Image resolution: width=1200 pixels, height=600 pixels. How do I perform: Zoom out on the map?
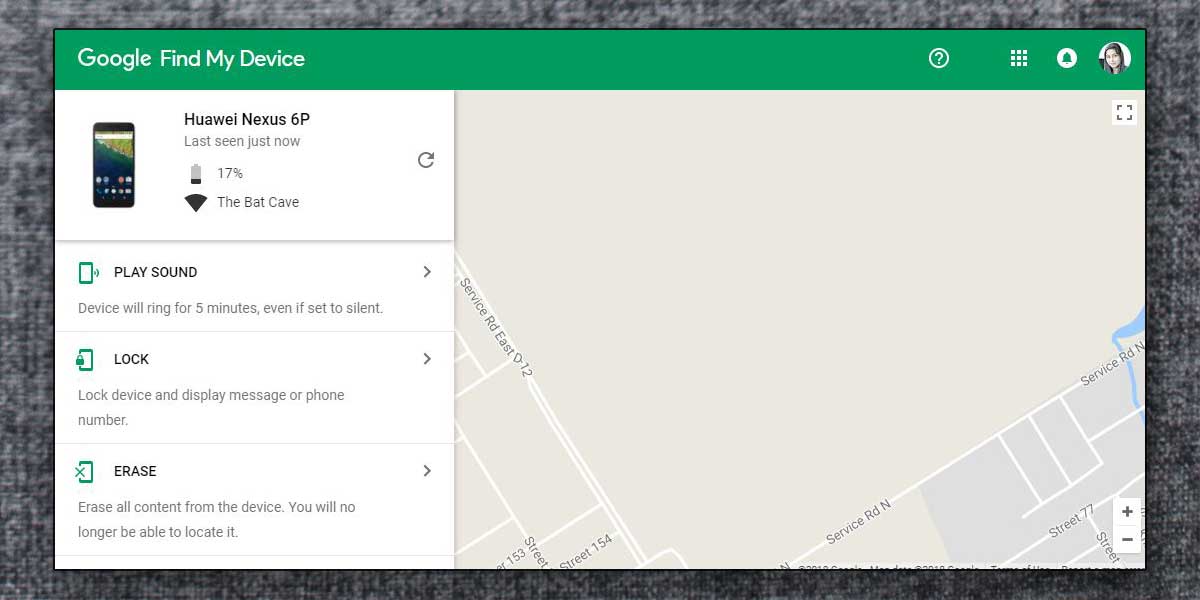(1127, 540)
